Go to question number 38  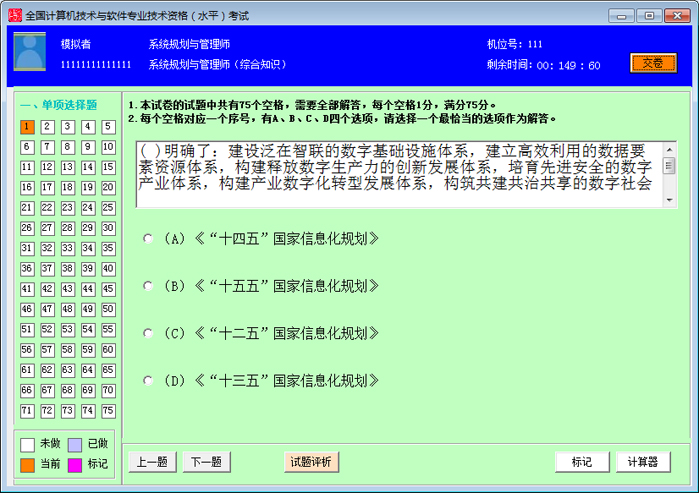click(x=68, y=269)
